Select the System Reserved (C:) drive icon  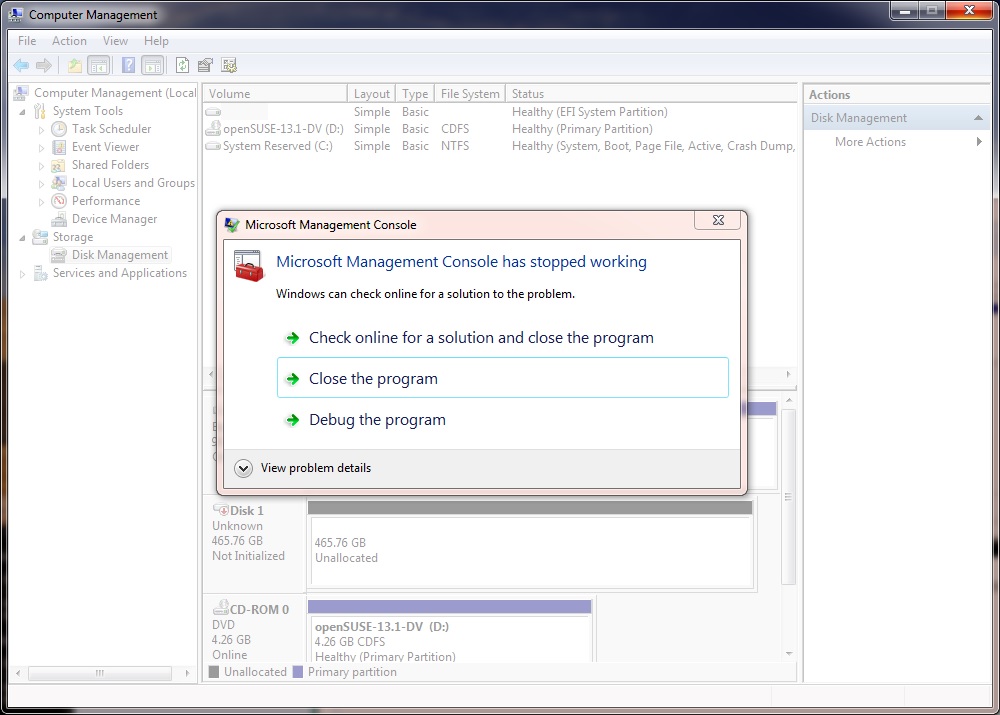point(213,146)
